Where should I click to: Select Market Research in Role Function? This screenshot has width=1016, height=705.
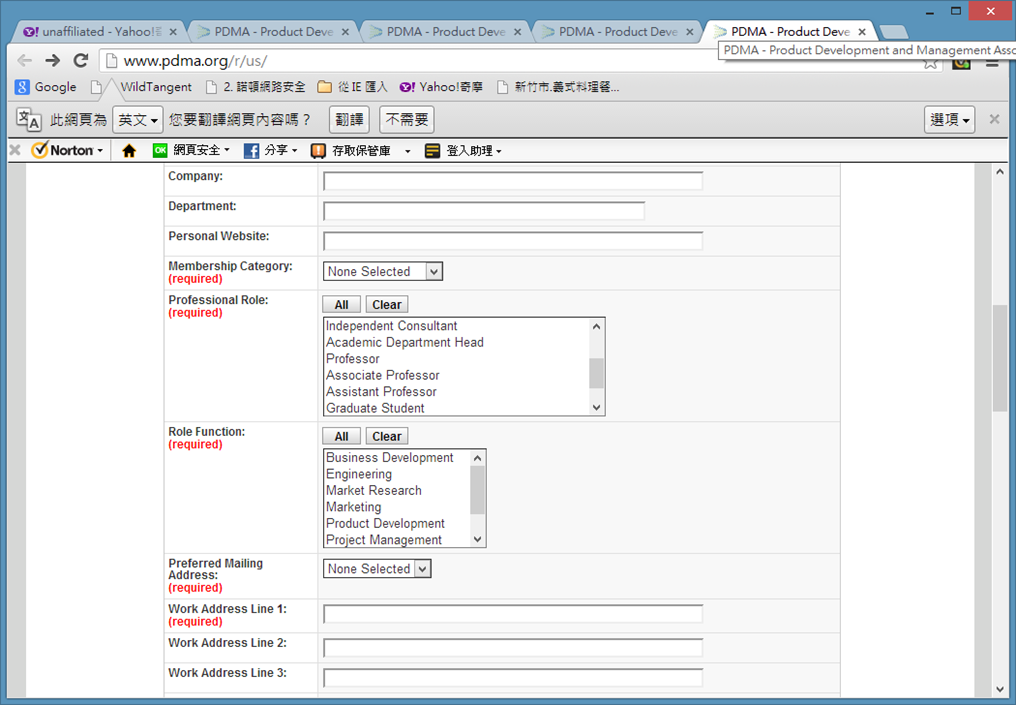(373, 491)
